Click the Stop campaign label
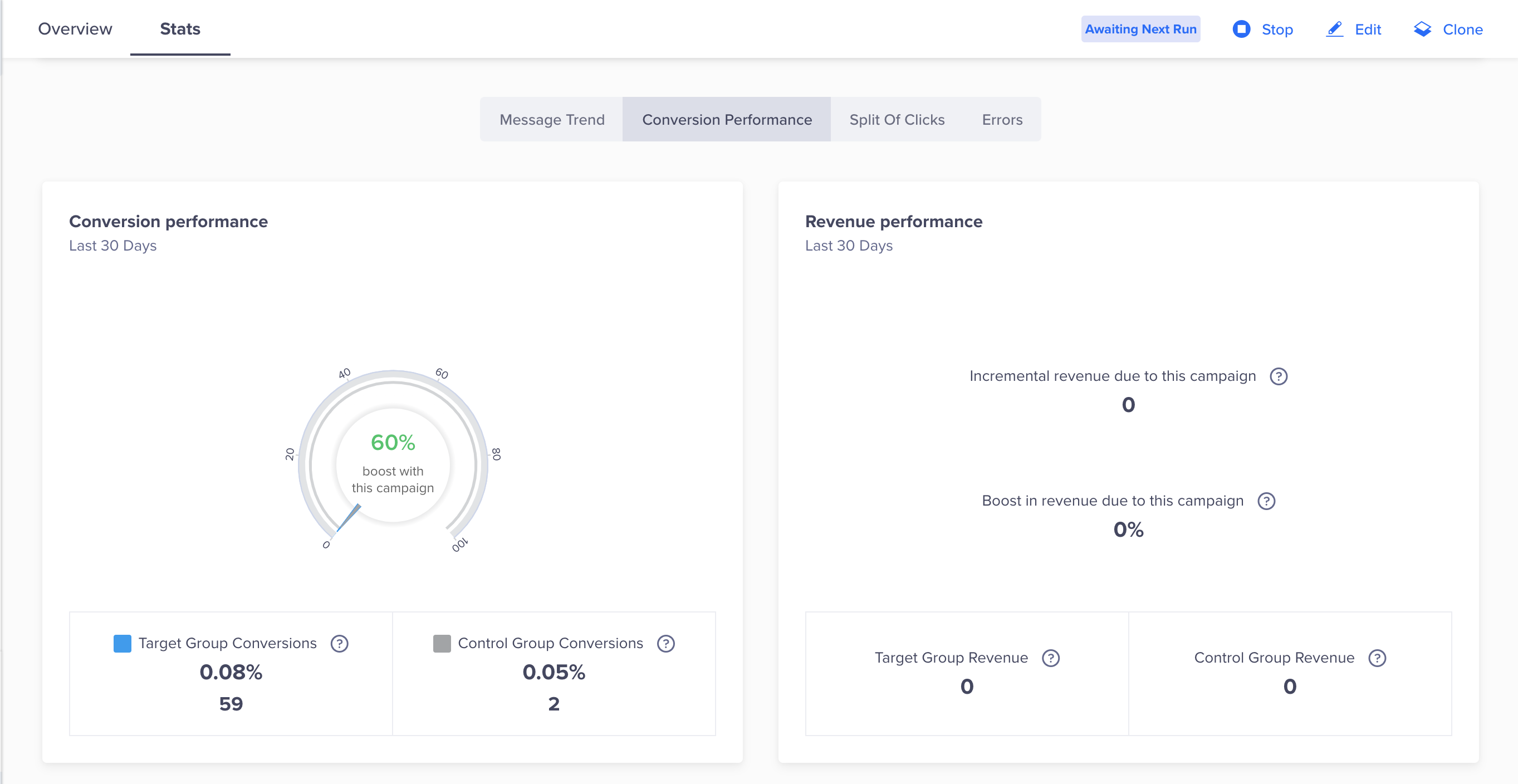 tap(1277, 30)
